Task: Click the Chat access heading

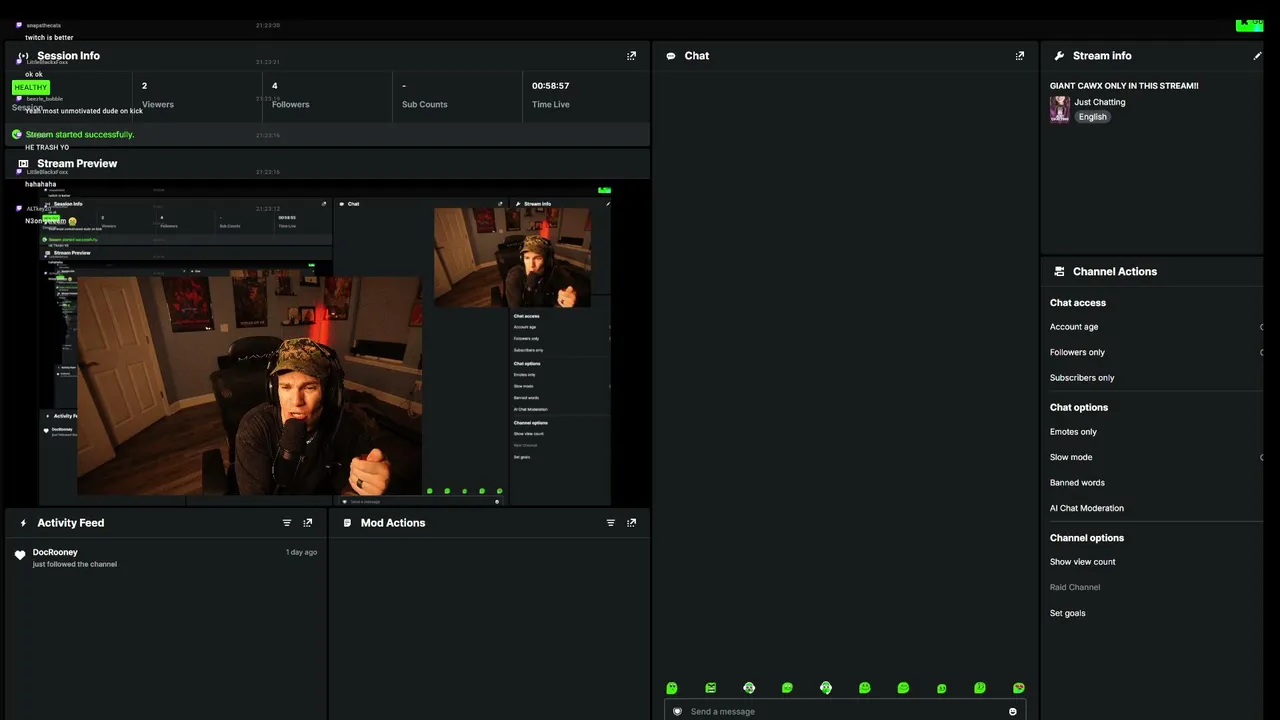Action: pos(1078,303)
